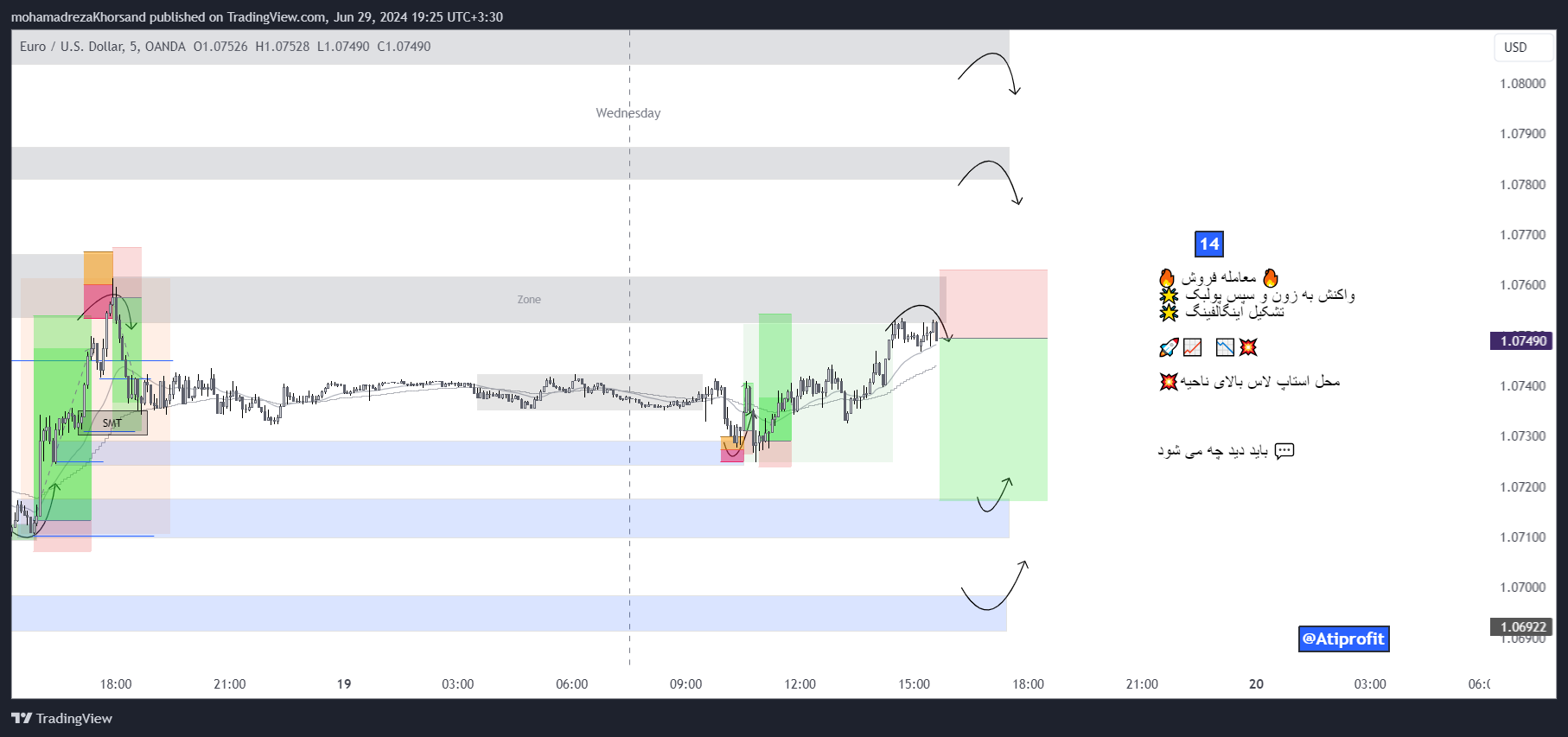Click the published-on TradingView.com header text
Screen dimensions: 1568x737
pos(257,17)
